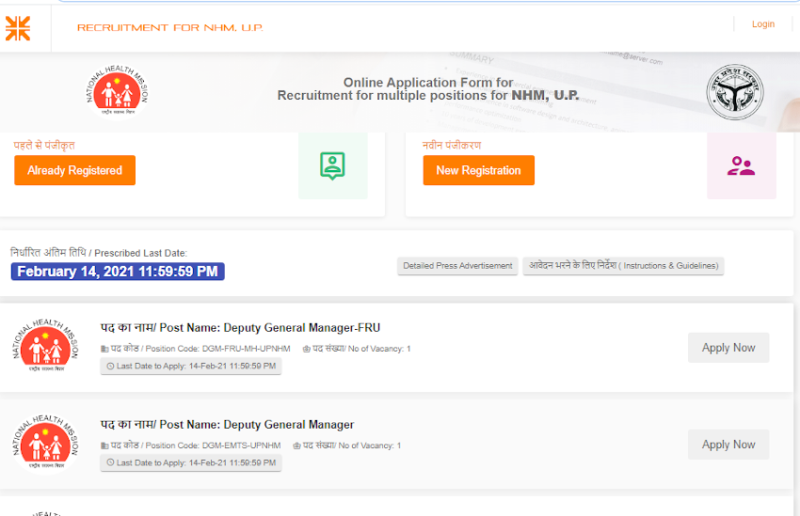Open the Instructions & Guidelines button
The image size is (800, 516).
coord(622,266)
